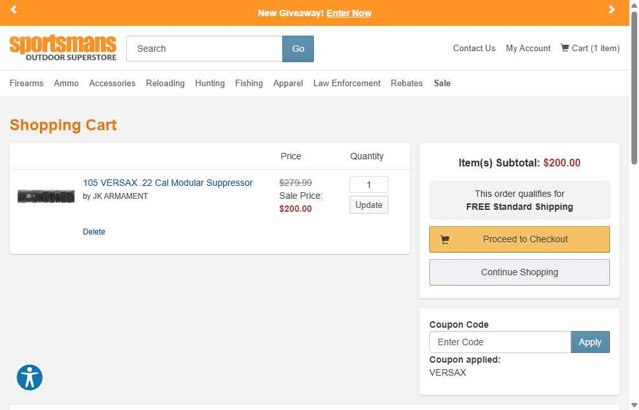The image size is (639, 410).
Task: Open the Enter Now giveaway link
Action: 349,13
